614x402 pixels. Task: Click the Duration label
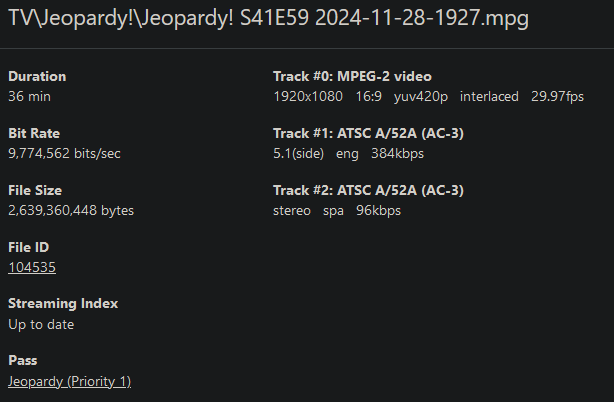37,76
